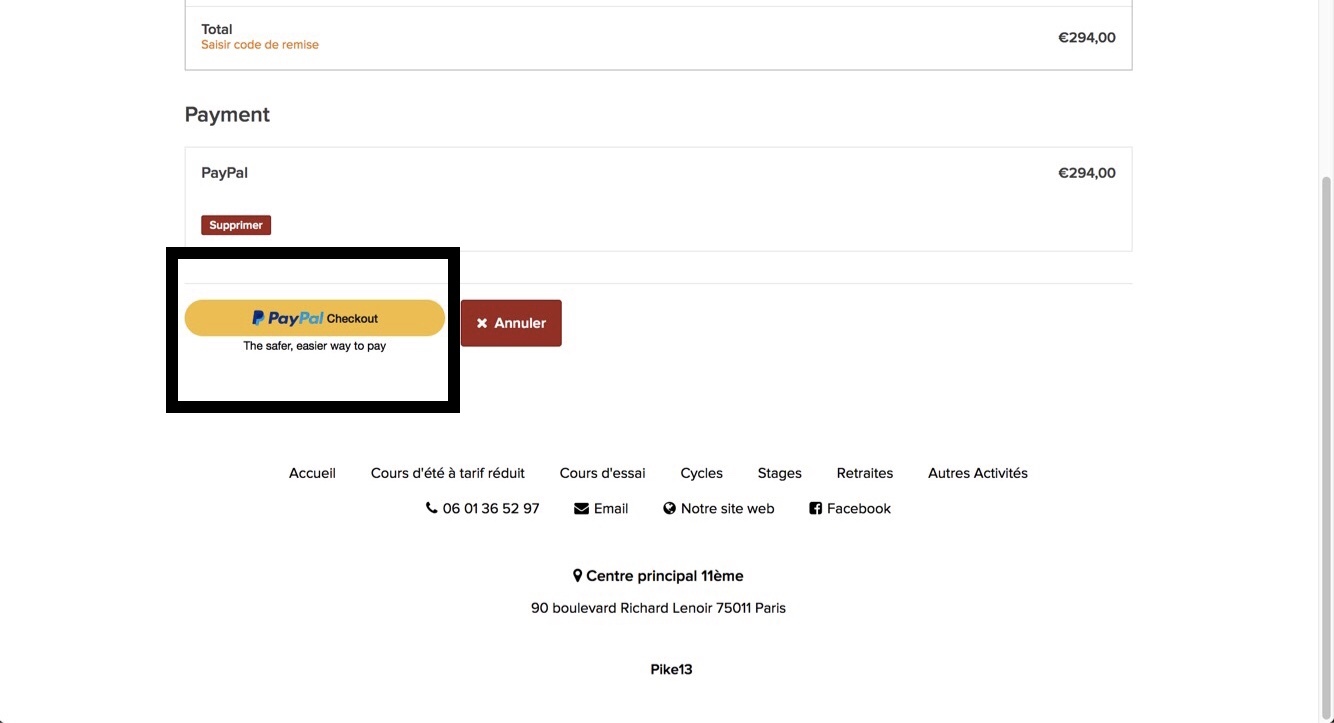Open Cours d'essai link
The image size is (1334, 723).
(603, 473)
